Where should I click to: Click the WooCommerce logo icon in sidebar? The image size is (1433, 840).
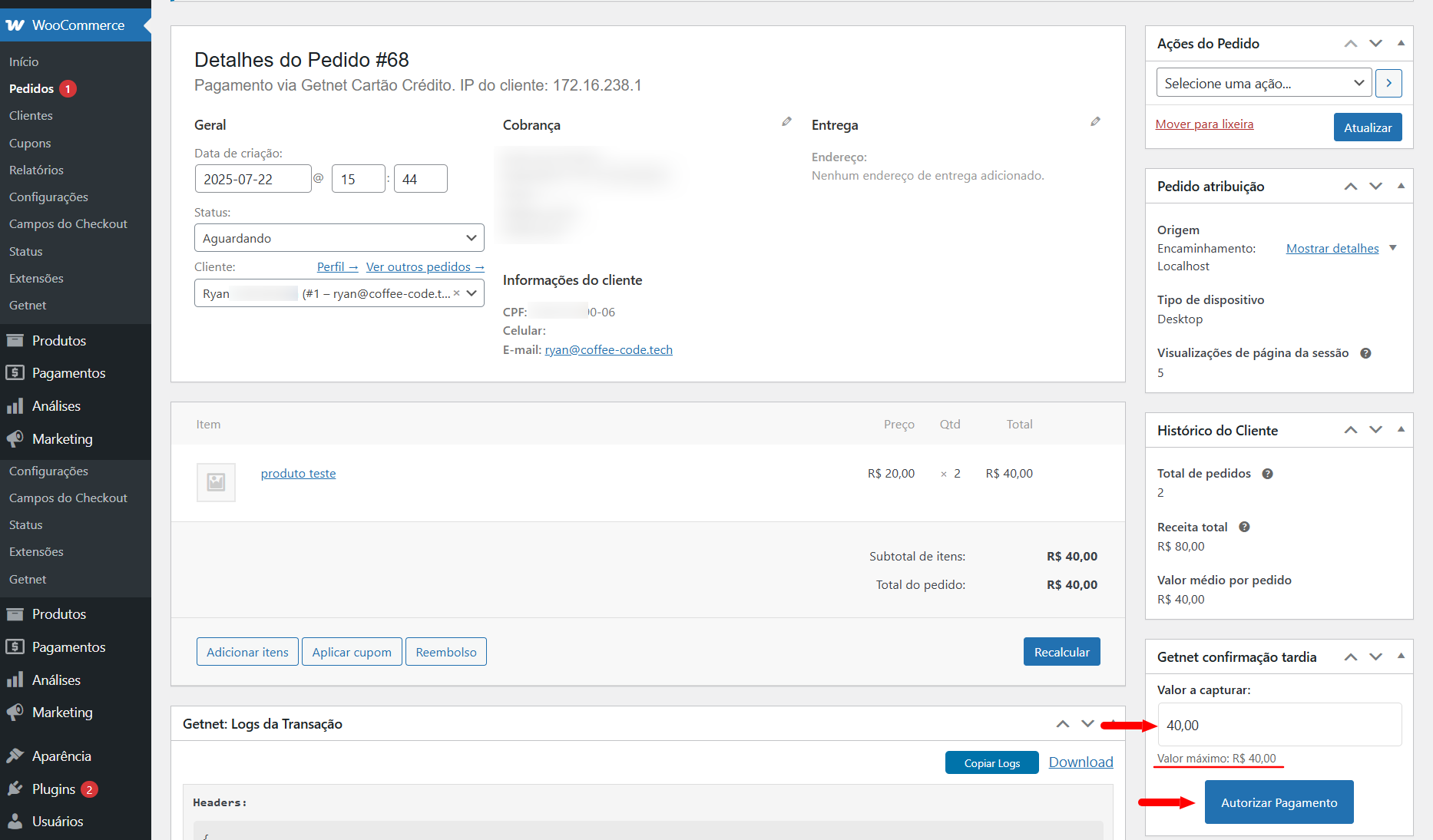pyautogui.click(x=15, y=25)
